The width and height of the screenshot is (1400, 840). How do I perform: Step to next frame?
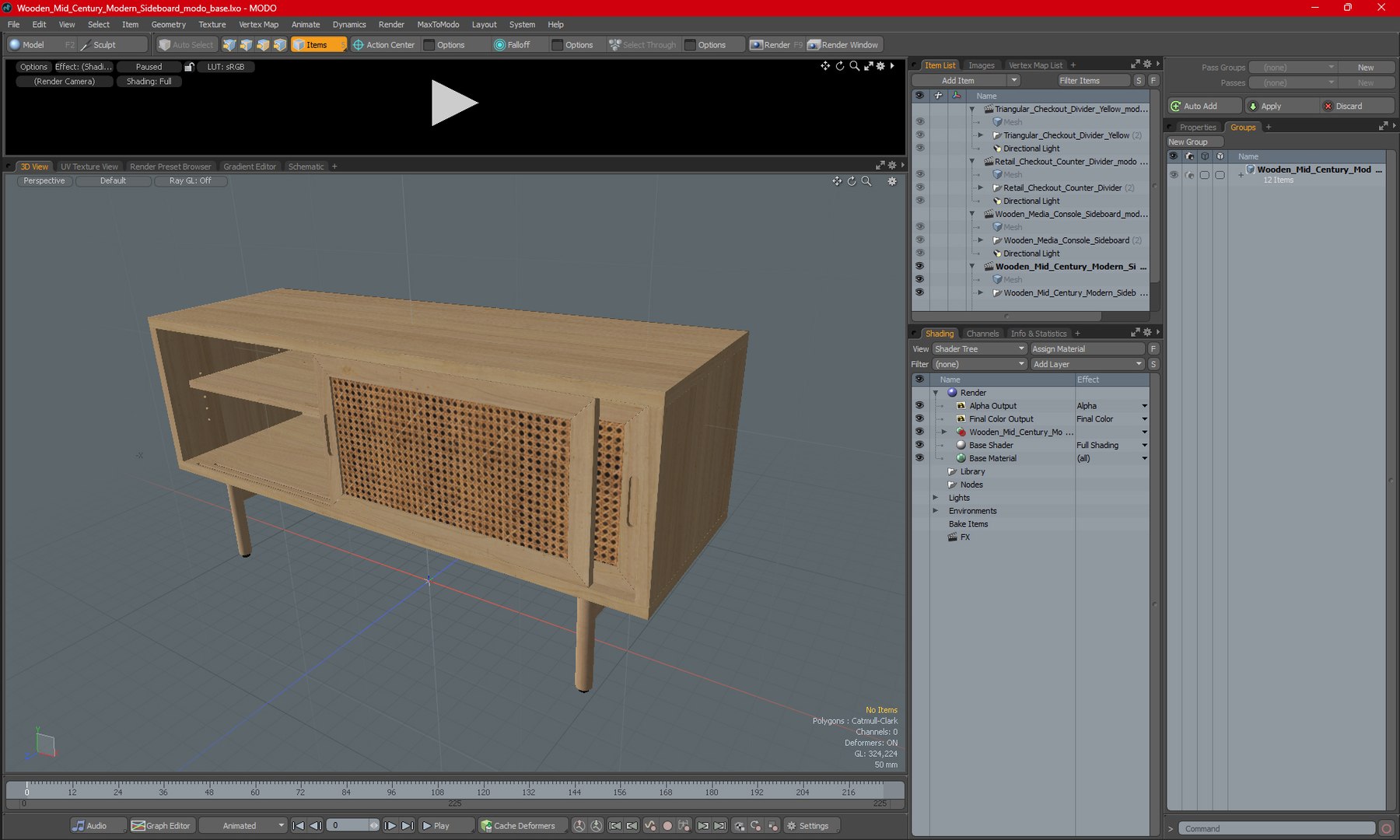(x=390, y=826)
